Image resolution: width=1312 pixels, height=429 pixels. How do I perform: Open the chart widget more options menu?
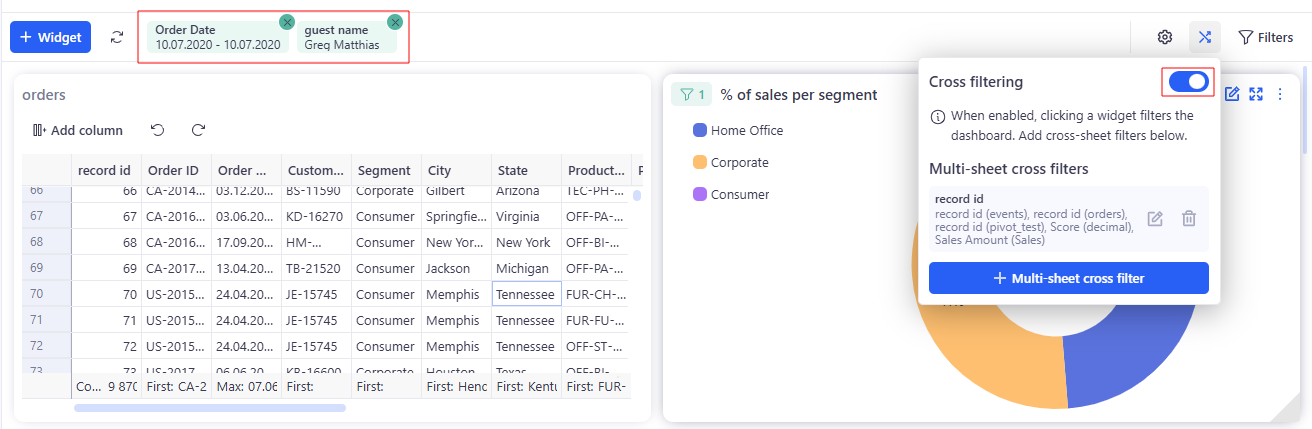[x=1280, y=94]
